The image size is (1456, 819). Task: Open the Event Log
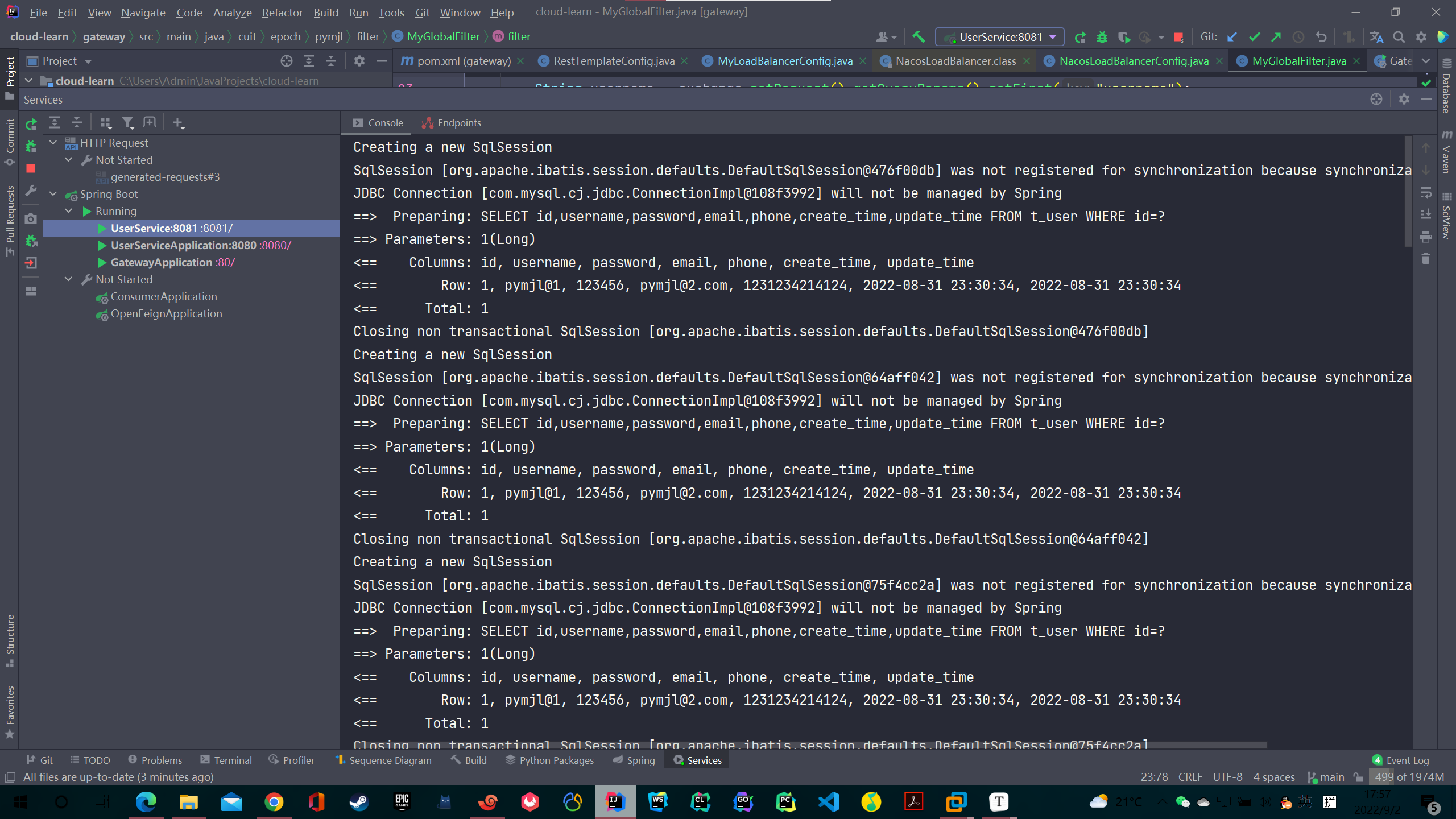[x=1401, y=760]
